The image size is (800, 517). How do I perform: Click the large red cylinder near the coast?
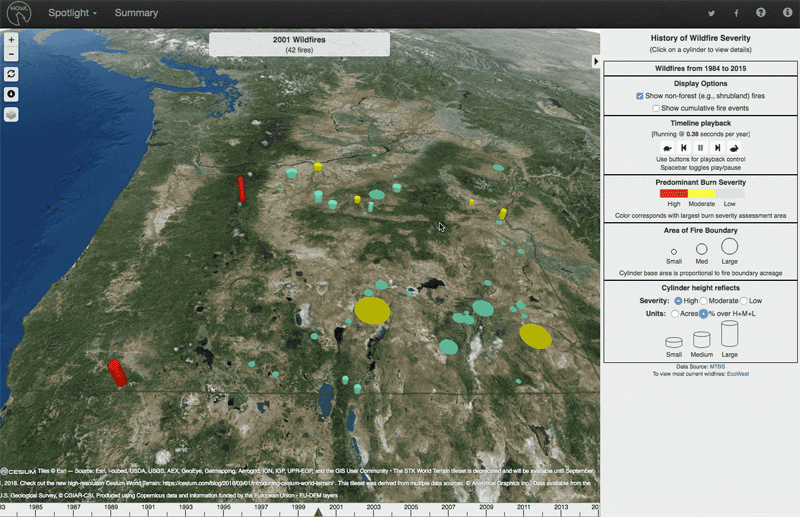point(117,372)
